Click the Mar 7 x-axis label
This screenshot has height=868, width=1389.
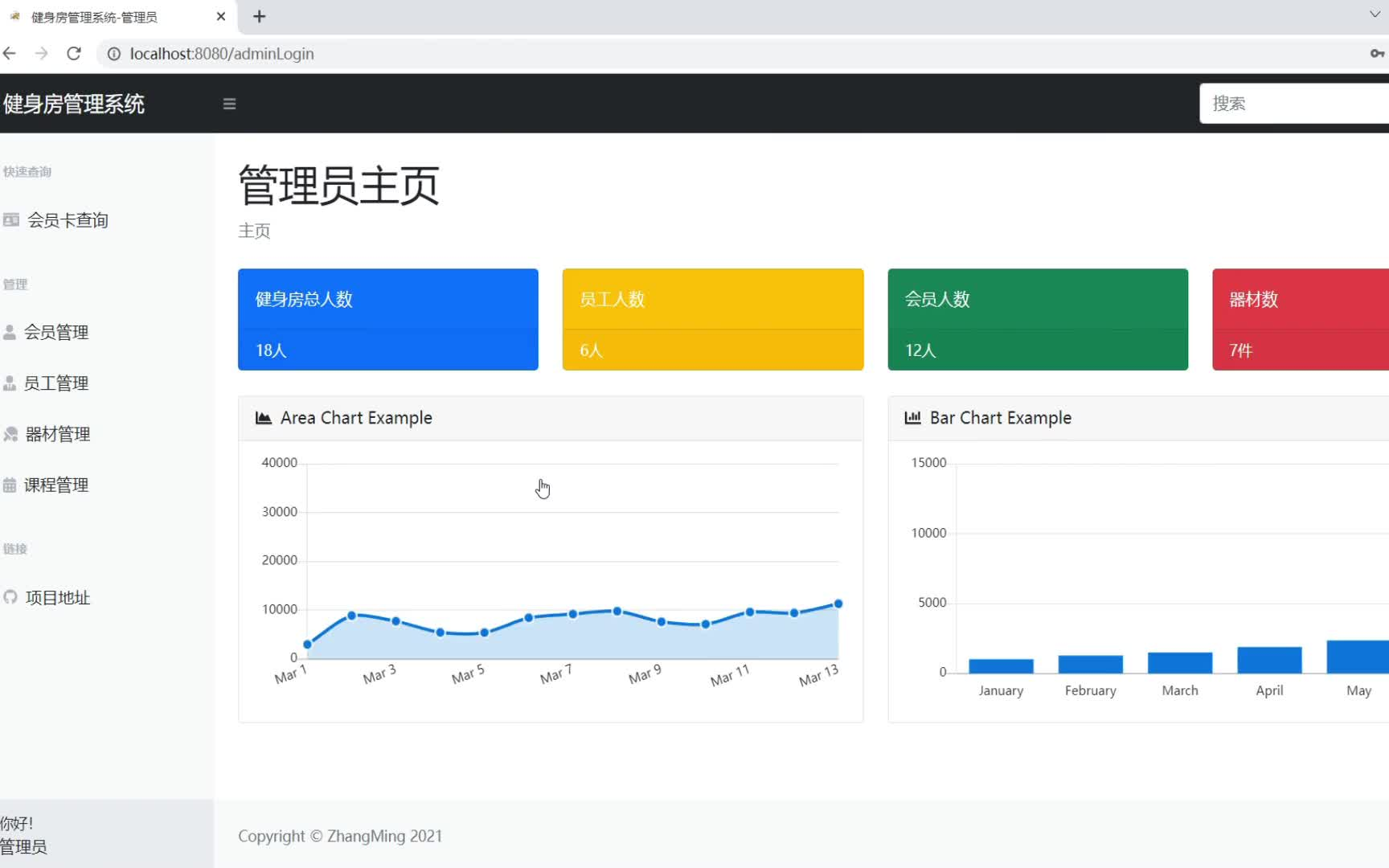click(555, 674)
